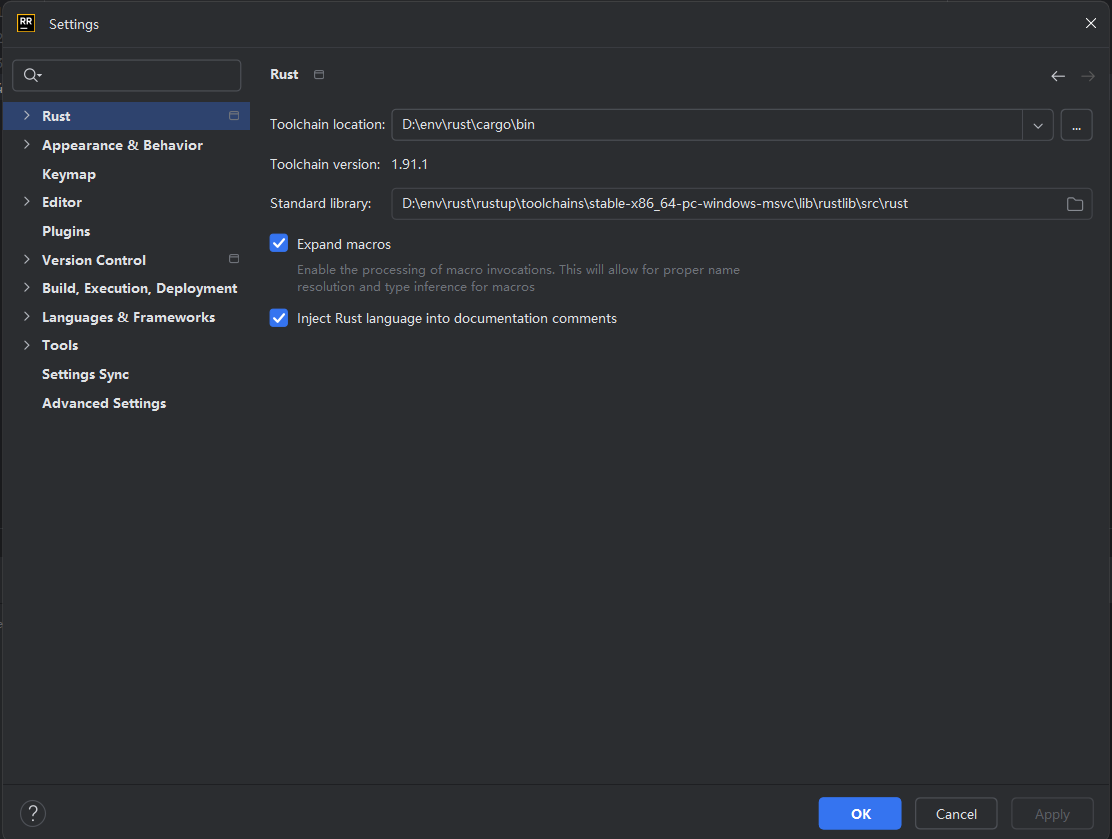Expand the Build, Execution, Deployment chevron
This screenshot has height=839, width=1112.
coord(26,288)
